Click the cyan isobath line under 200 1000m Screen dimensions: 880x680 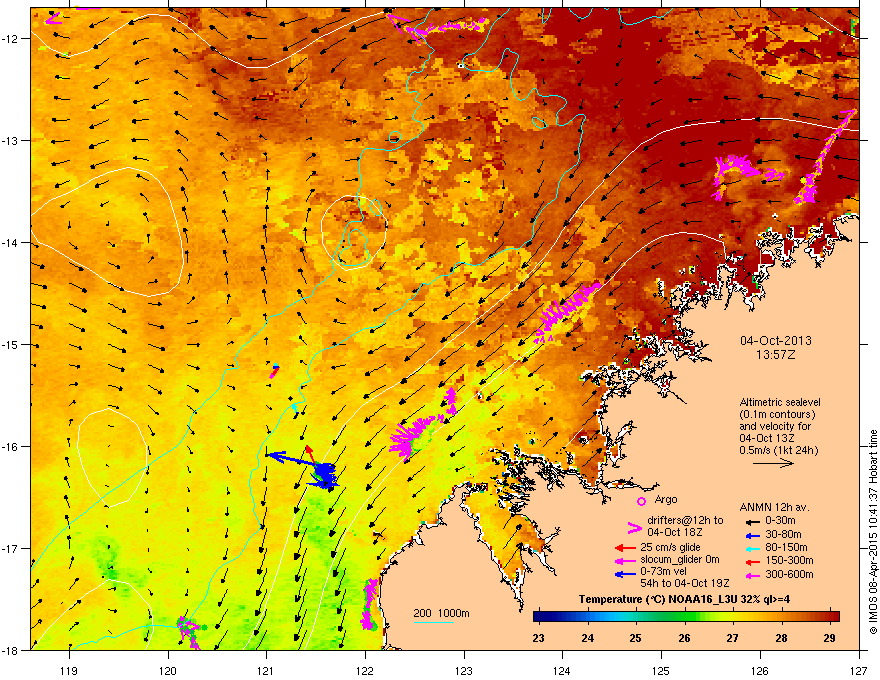(x=434, y=622)
